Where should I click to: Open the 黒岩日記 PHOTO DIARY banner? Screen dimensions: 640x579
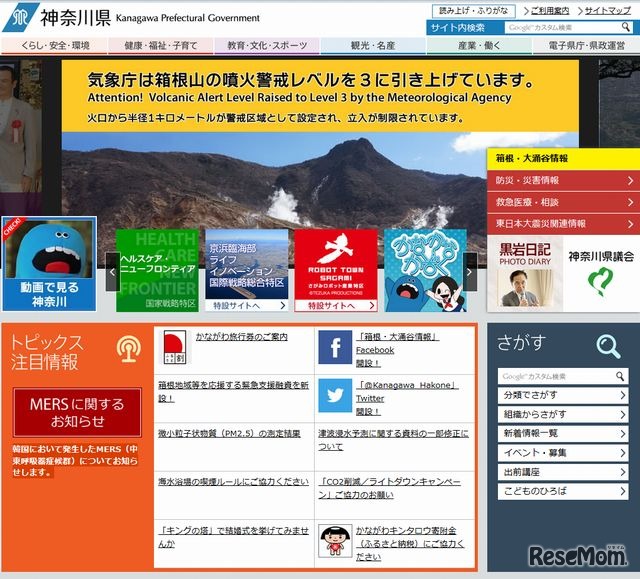525,274
